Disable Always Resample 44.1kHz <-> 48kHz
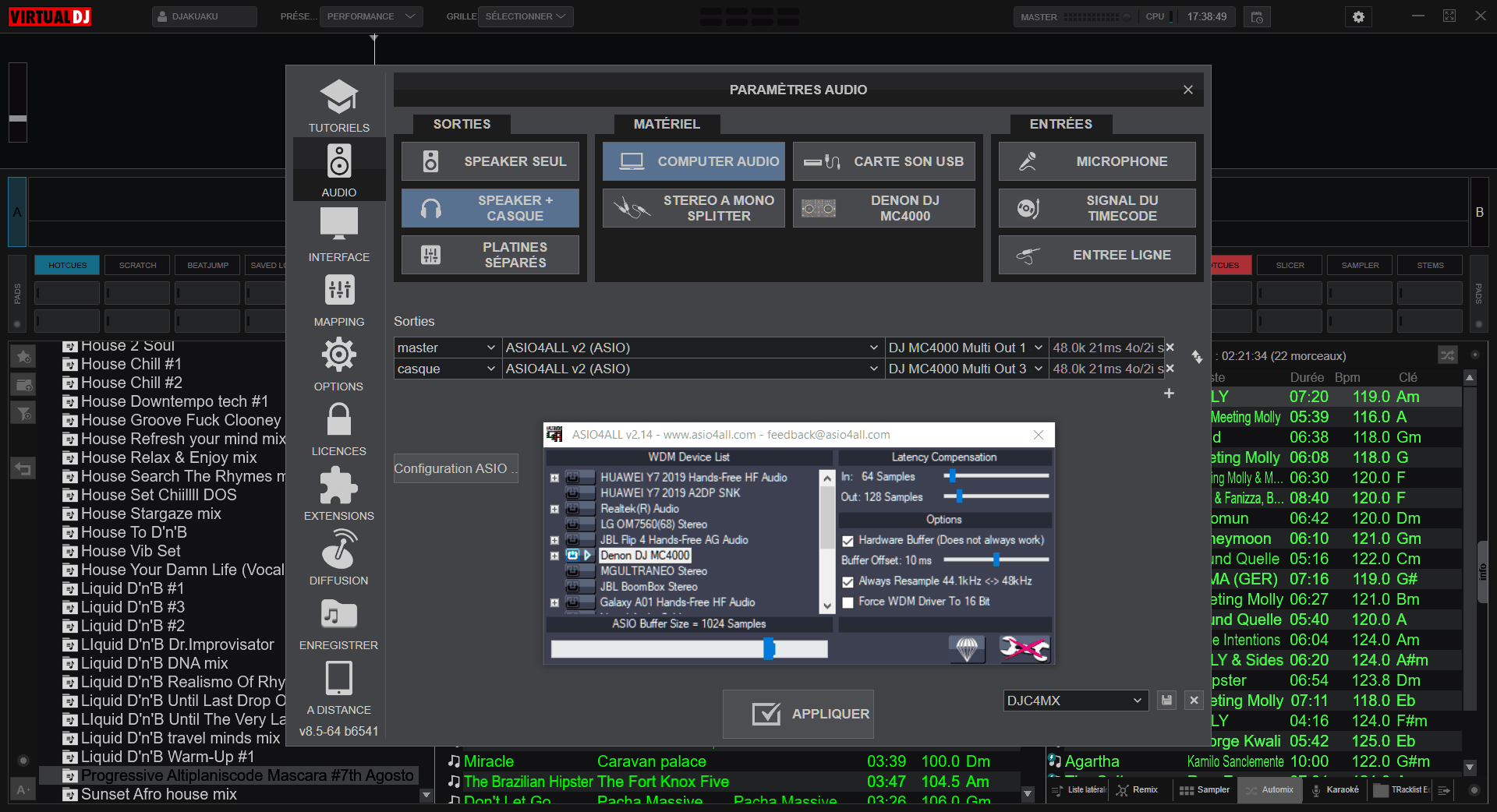The height and width of the screenshot is (812, 1497). point(847,581)
